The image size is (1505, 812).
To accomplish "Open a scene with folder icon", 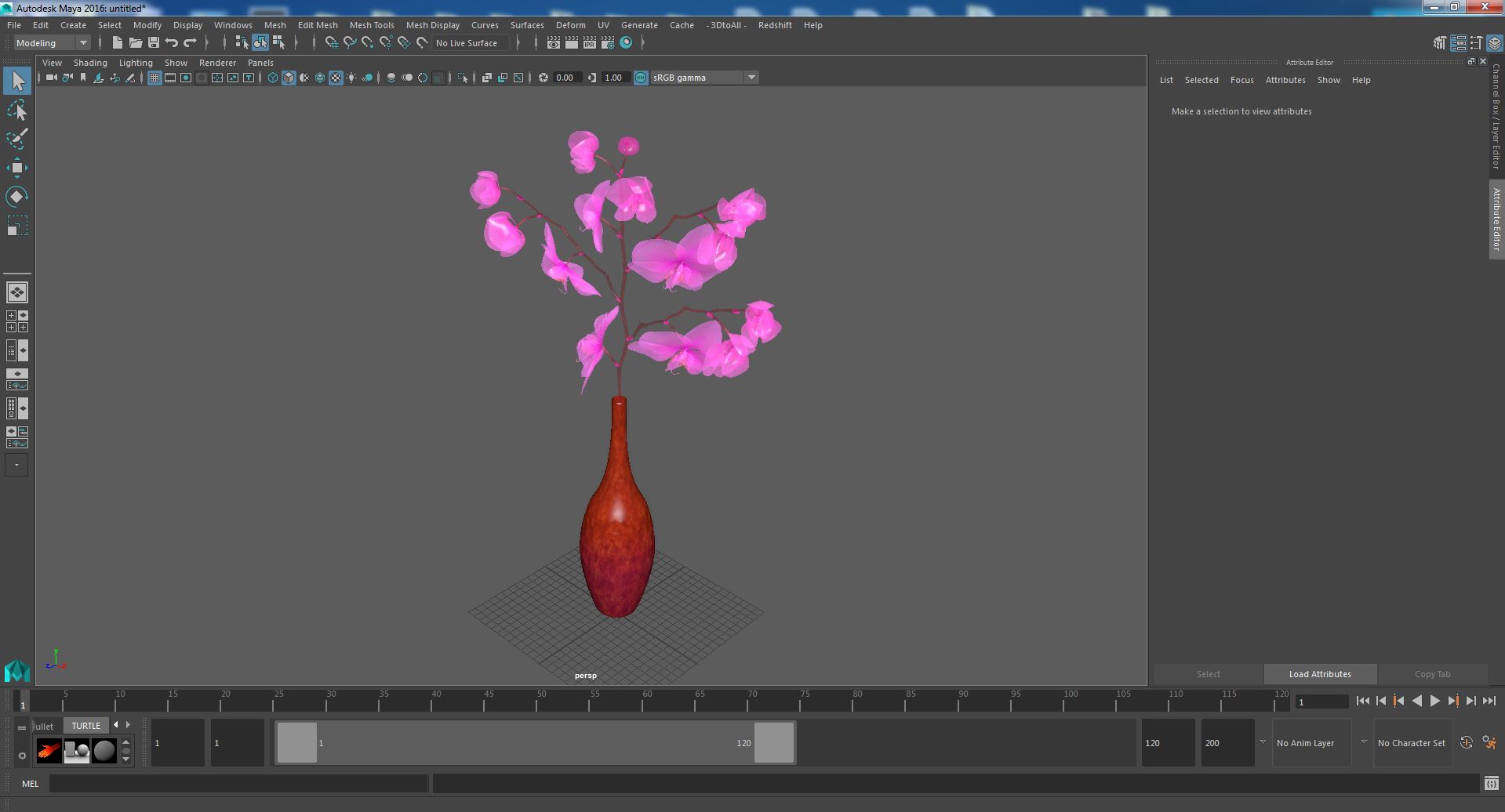I will [135, 42].
